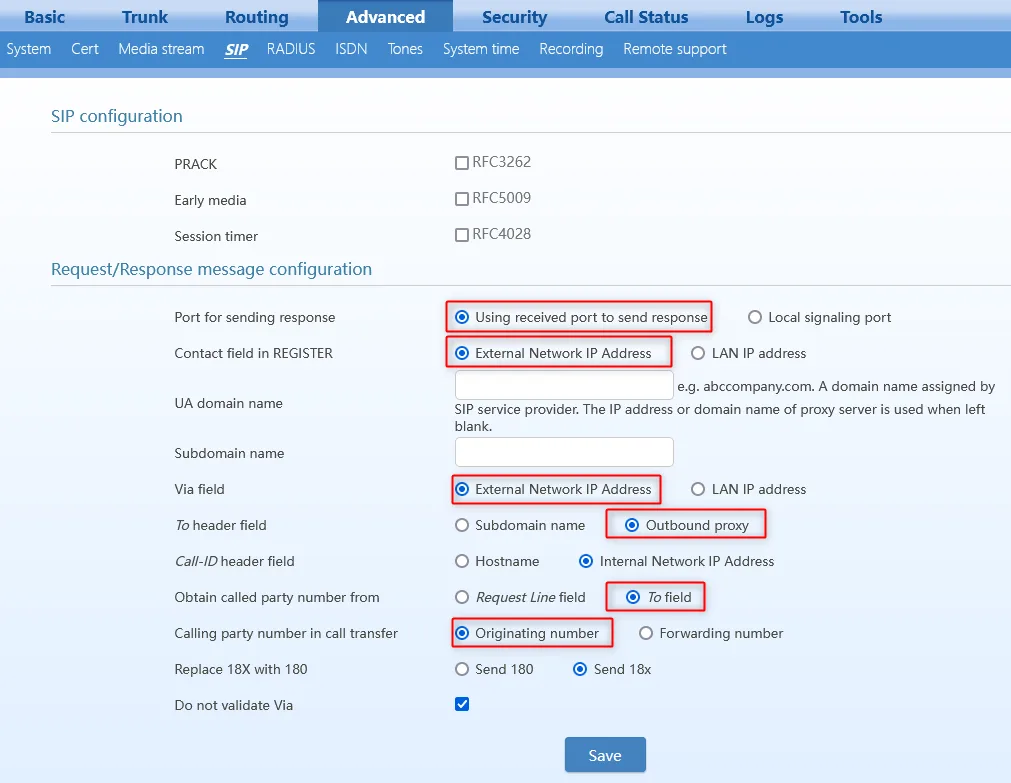Select the Advanced tab
The image size is (1011, 783).
point(386,16)
